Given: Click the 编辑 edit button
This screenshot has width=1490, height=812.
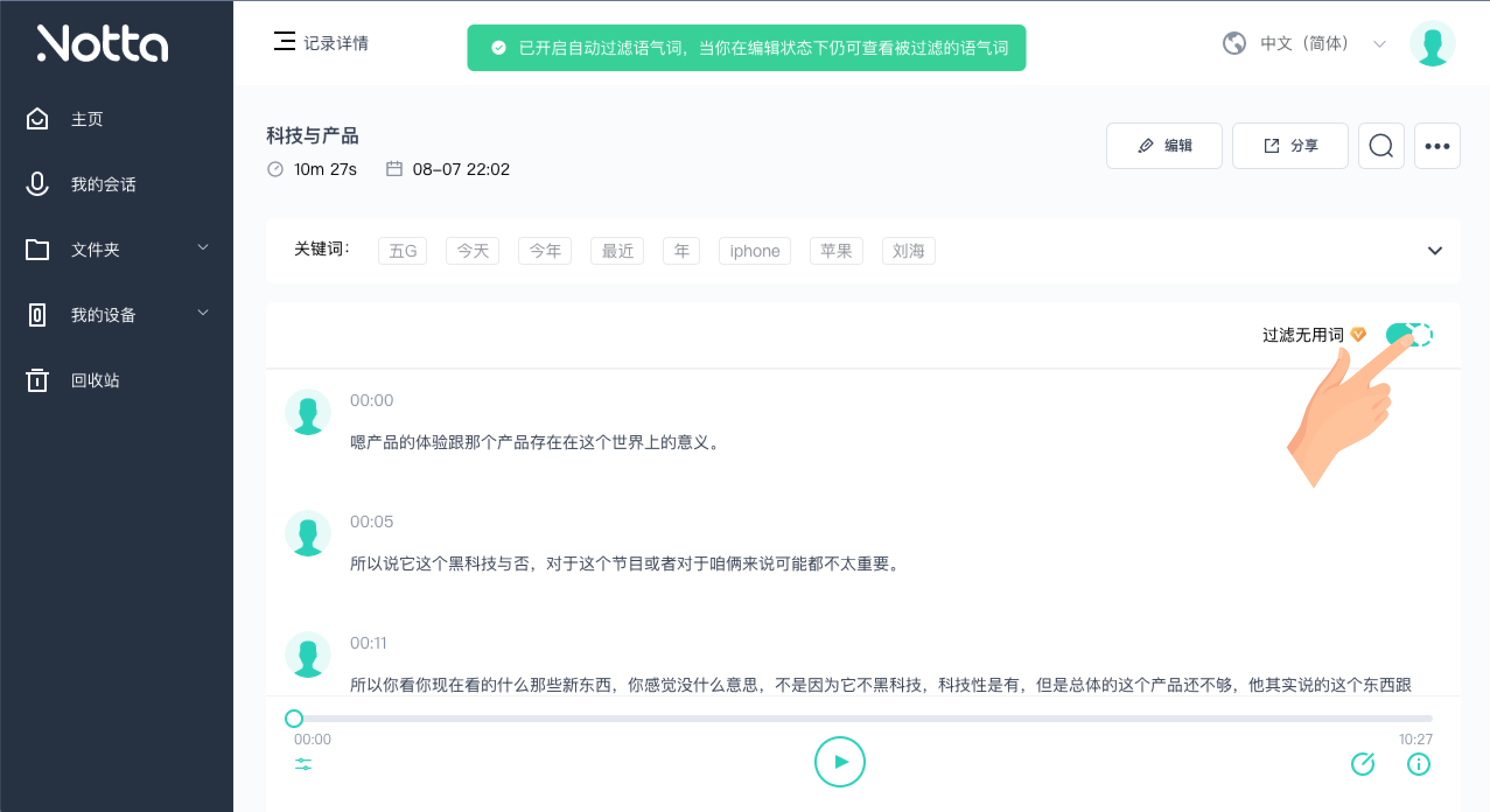Looking at the screenshot, I should coord(1164,145).
